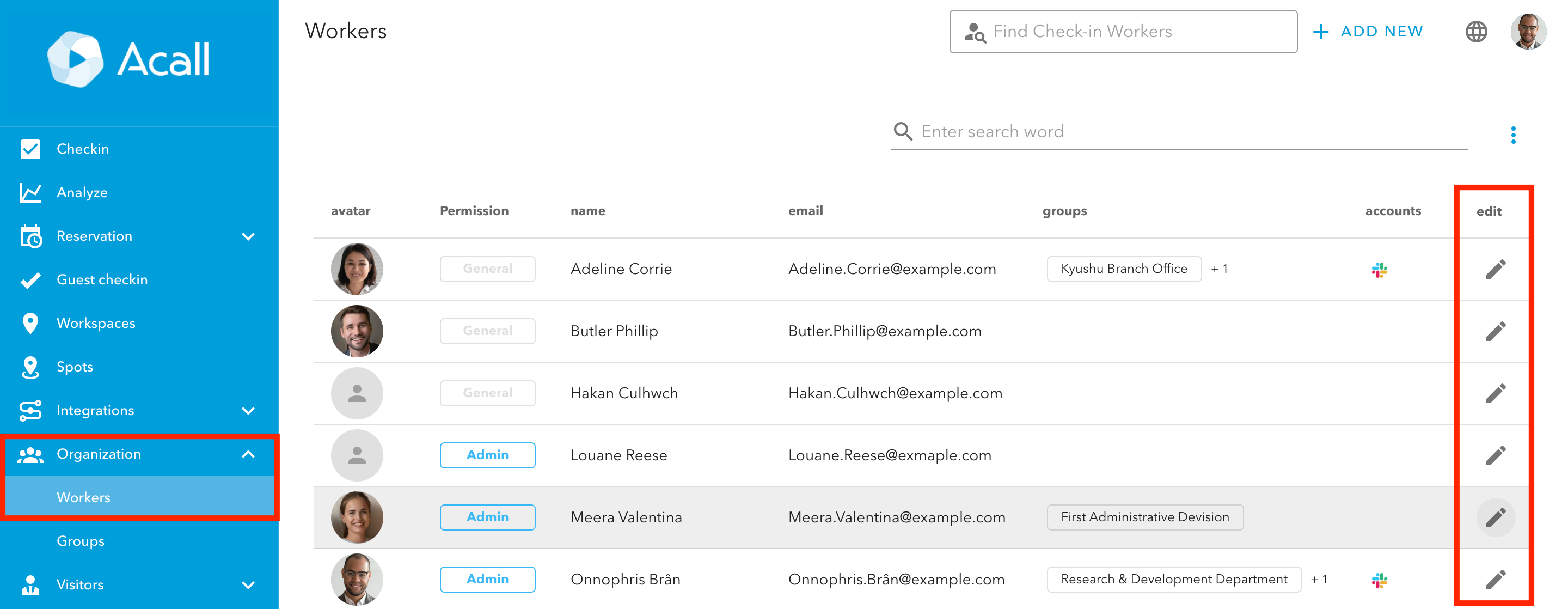Click Meera Valentina's Admin permission badge
Viewport: 1568px width, 609px height.
coord(488,517)
